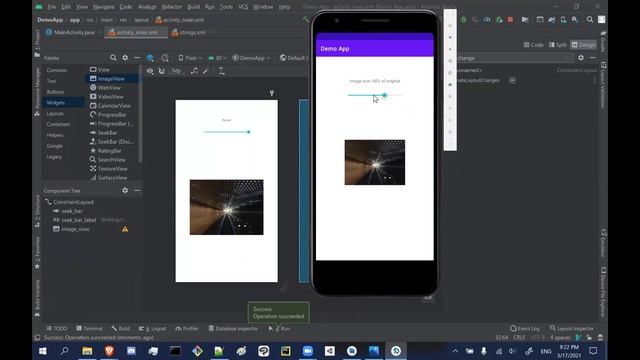Select TextureView in the palette
The image size is (640, 360).
(113, 169)
